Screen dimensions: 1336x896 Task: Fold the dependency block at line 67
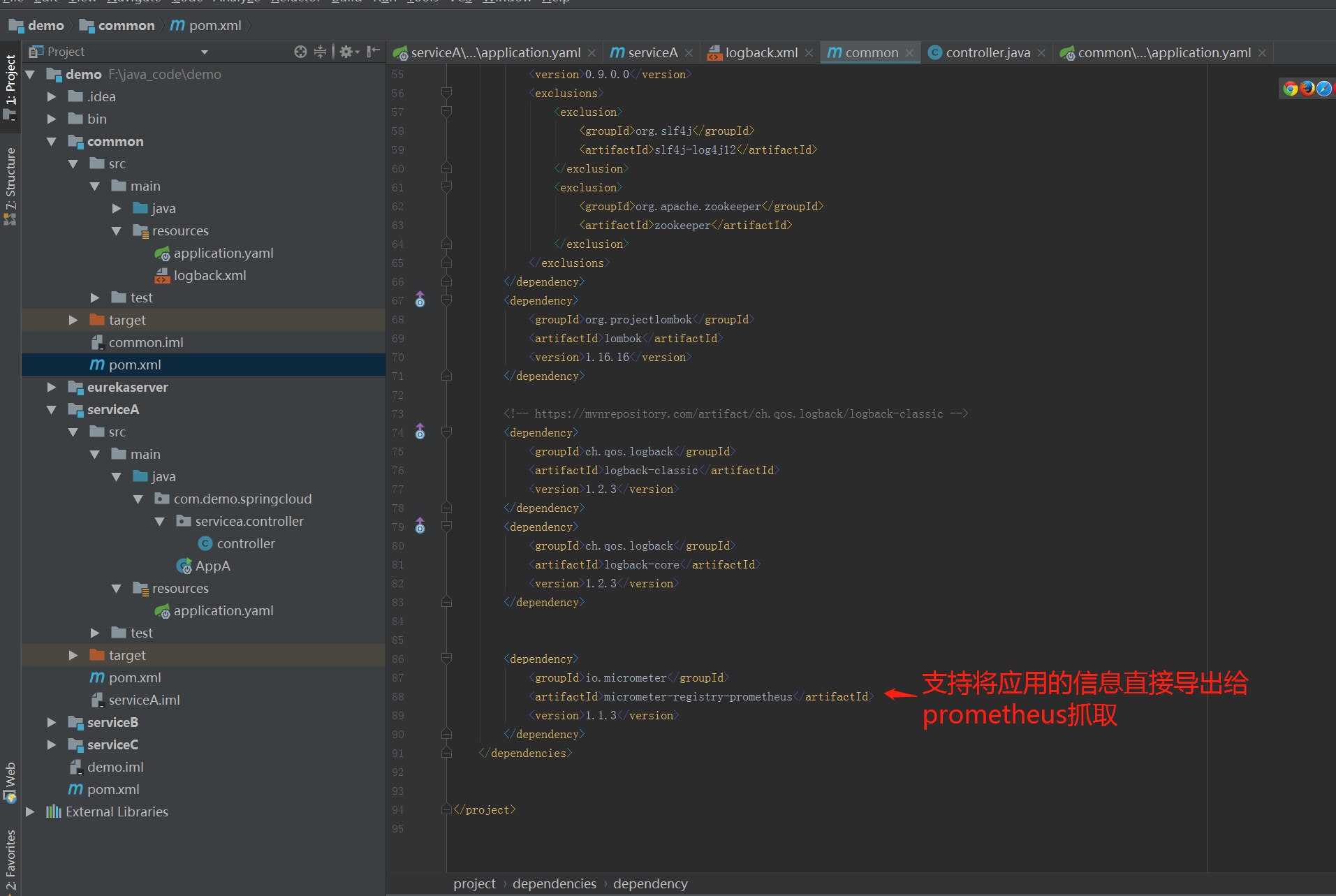tap(446, 300)
